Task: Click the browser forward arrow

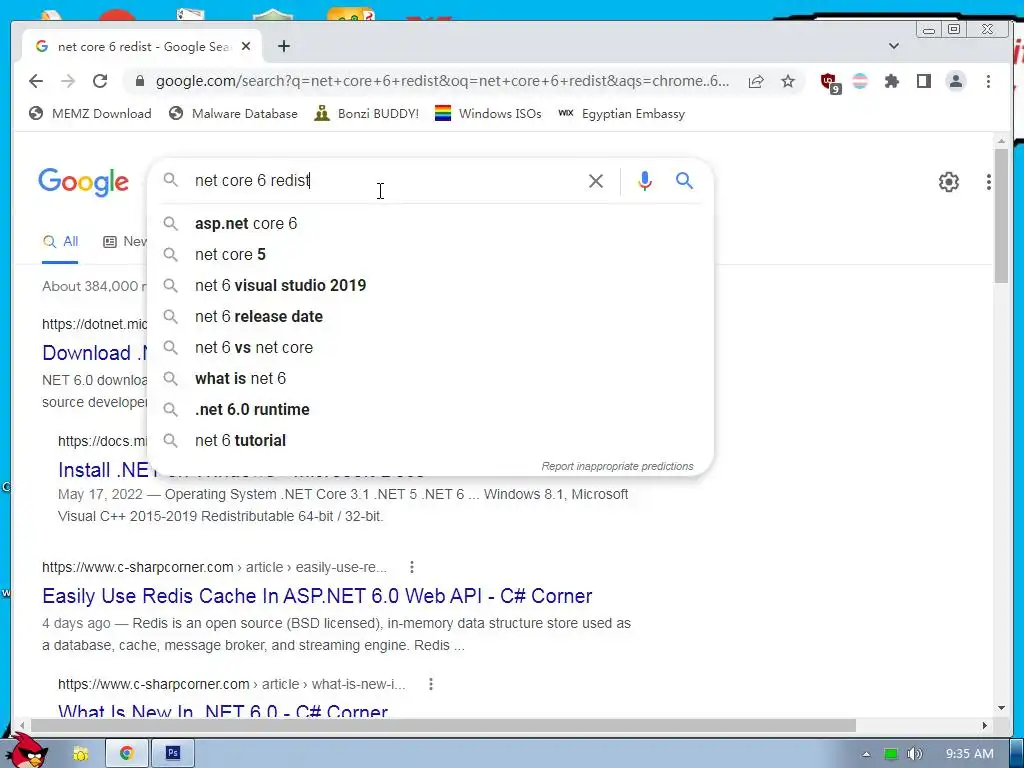Action: click(68, 81)
